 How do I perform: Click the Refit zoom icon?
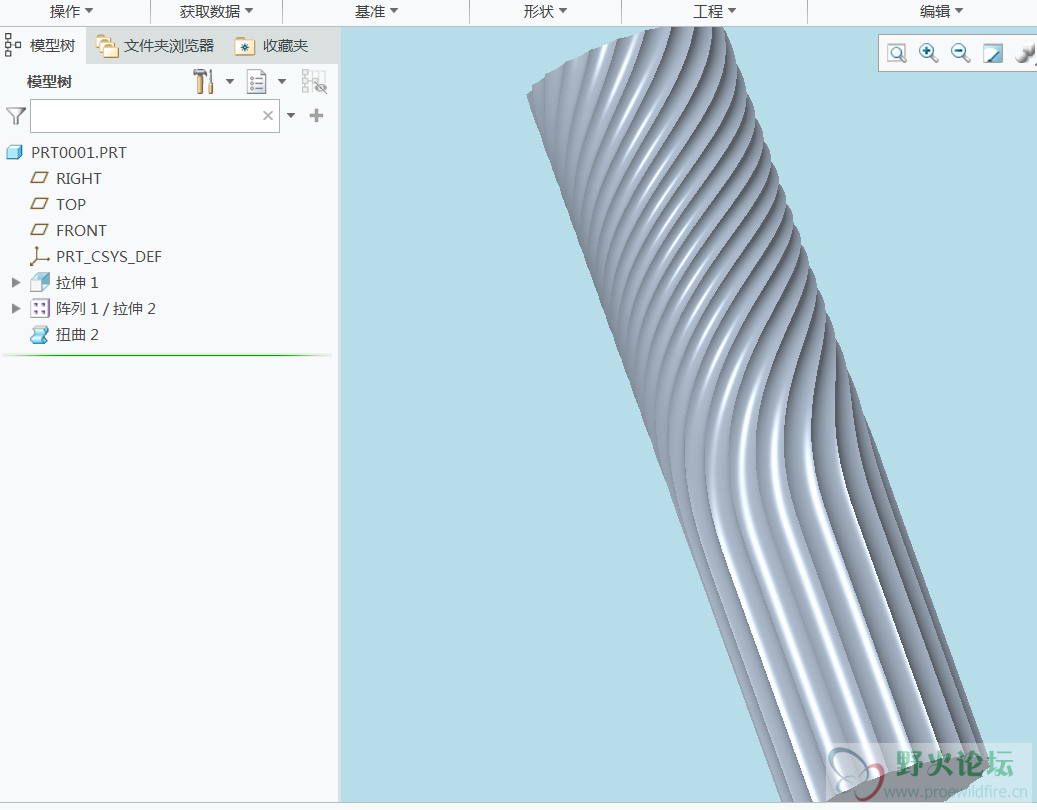[x=897, y=54]
